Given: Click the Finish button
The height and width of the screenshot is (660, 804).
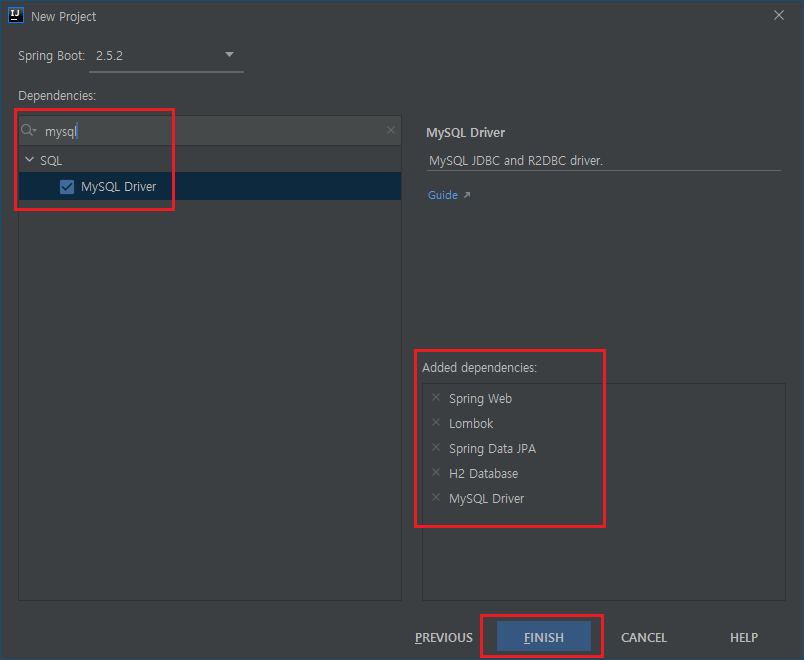Looking at the screenshot, I should (544, 637).
